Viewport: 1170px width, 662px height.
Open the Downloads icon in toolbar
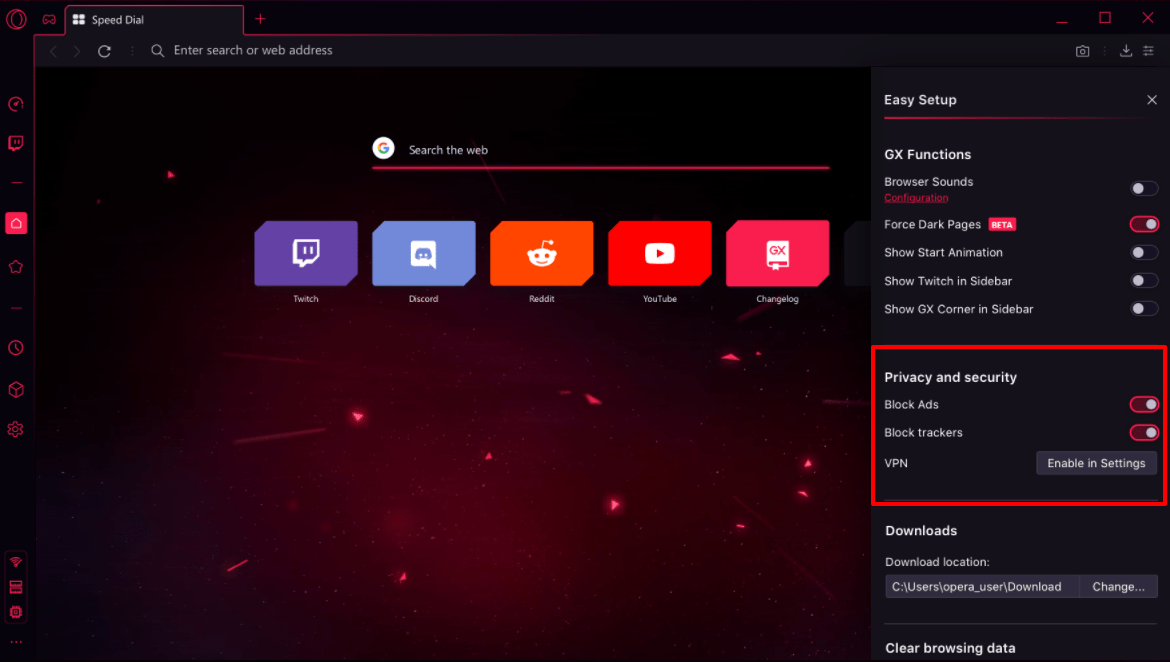coord(1126,51)
